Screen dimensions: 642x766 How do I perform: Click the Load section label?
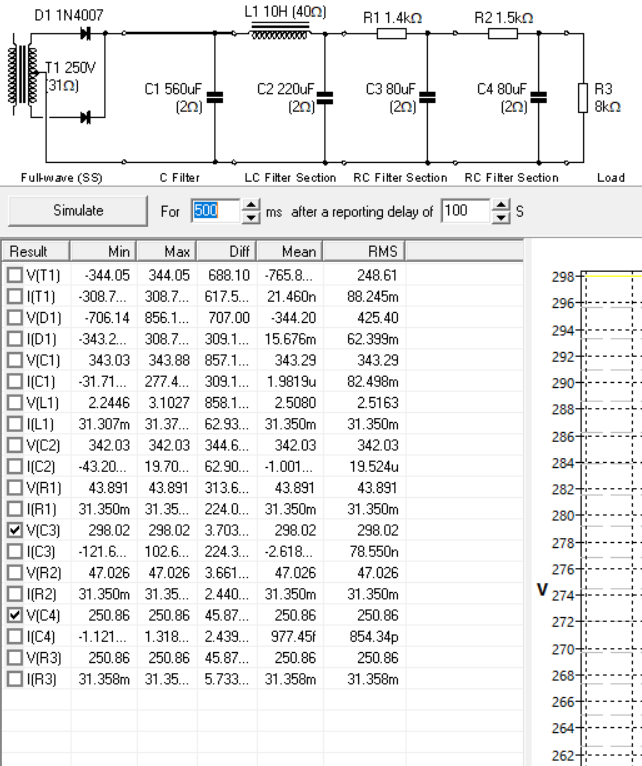[x=611, y=178]
